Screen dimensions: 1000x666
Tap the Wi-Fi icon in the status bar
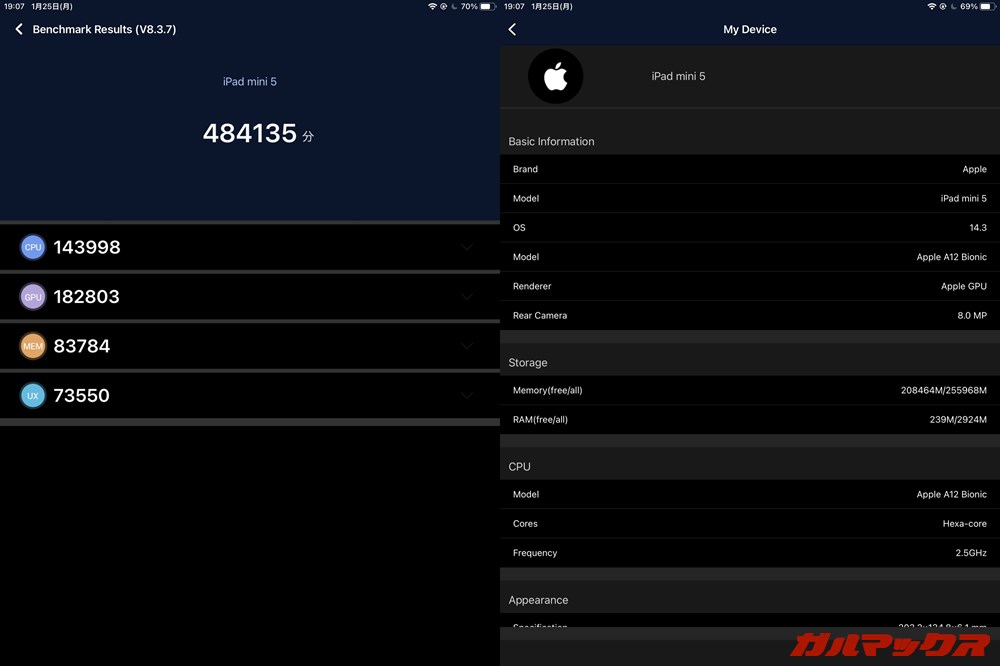pos(432,6)
